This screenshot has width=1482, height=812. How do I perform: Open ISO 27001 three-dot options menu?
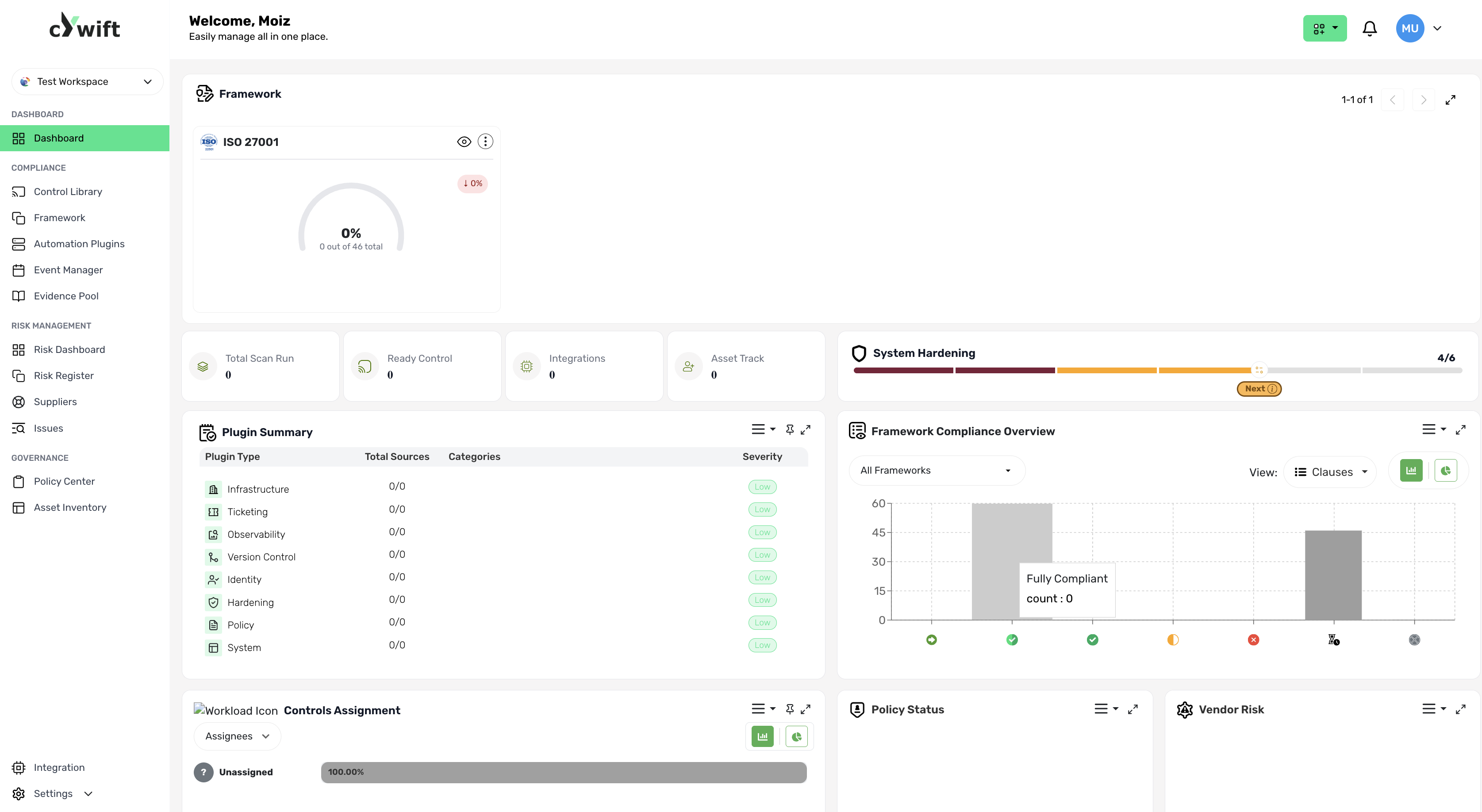[x=485, y=142]
